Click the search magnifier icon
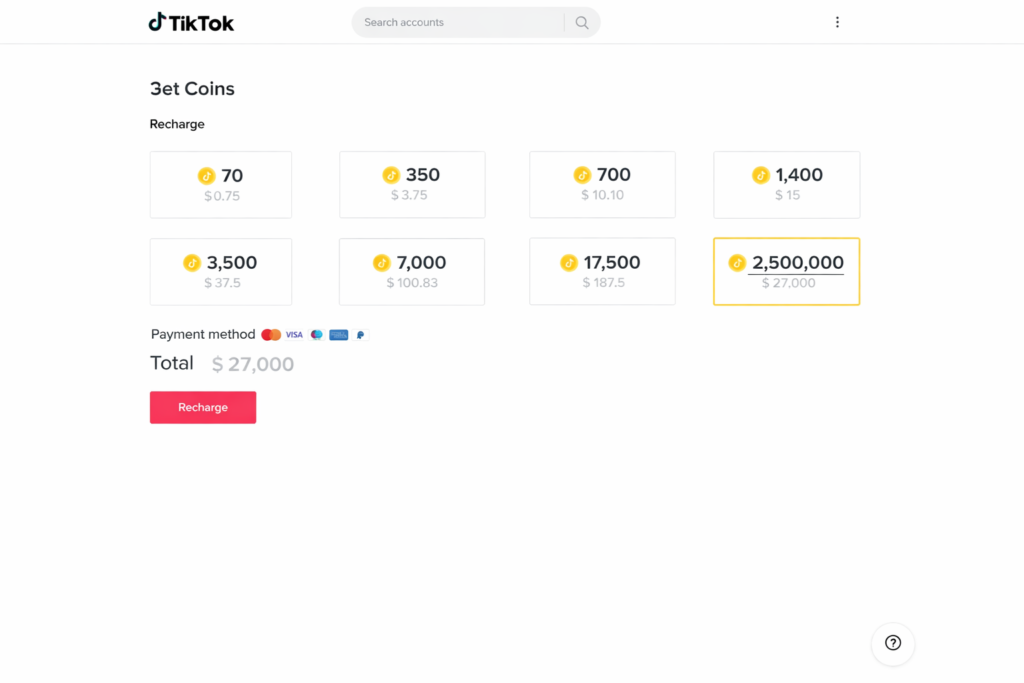The height and width of the screenshot is (683, 1024). click(x=582, y=22)
